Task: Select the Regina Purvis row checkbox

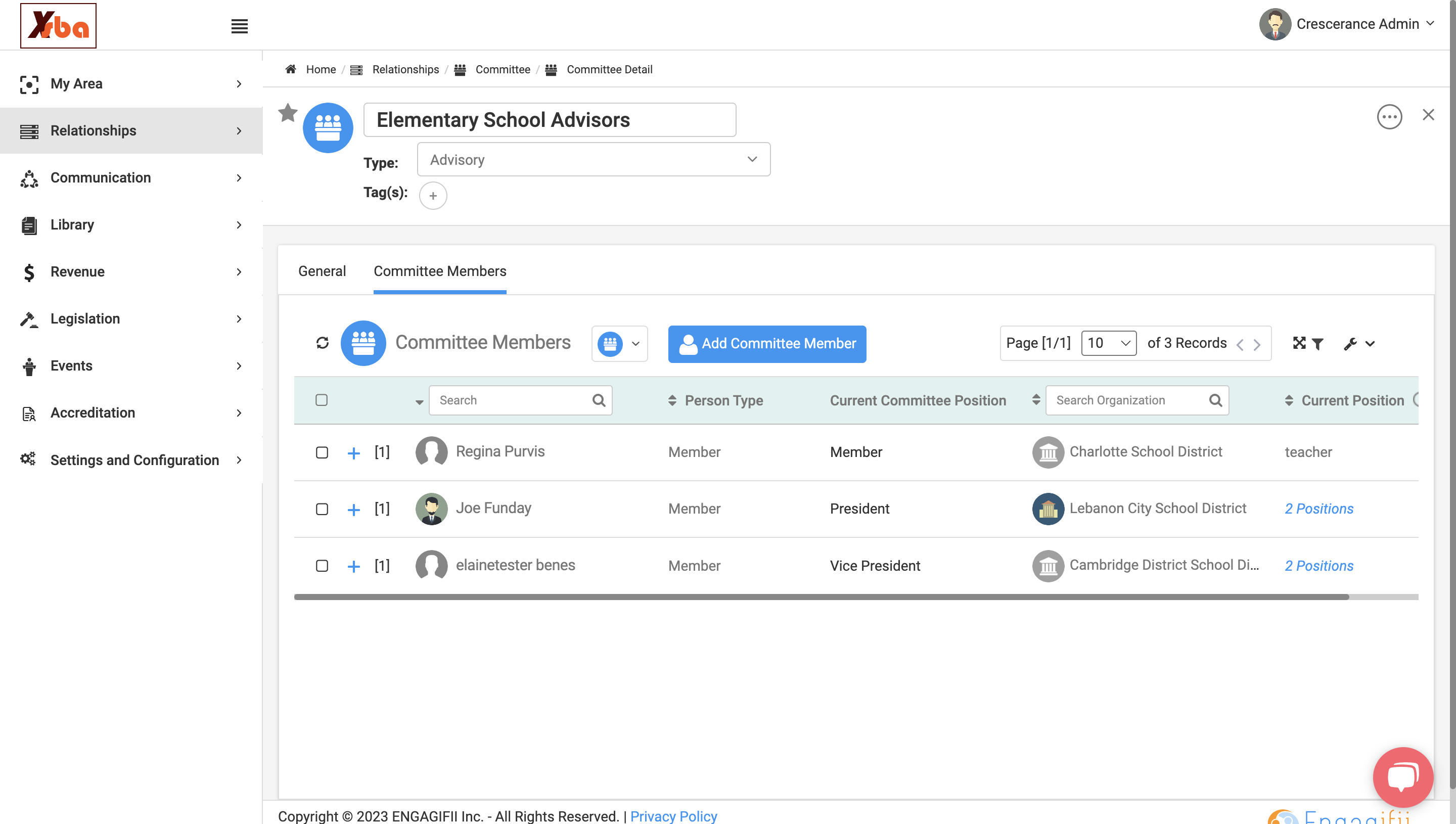Action: pos(322,452)
